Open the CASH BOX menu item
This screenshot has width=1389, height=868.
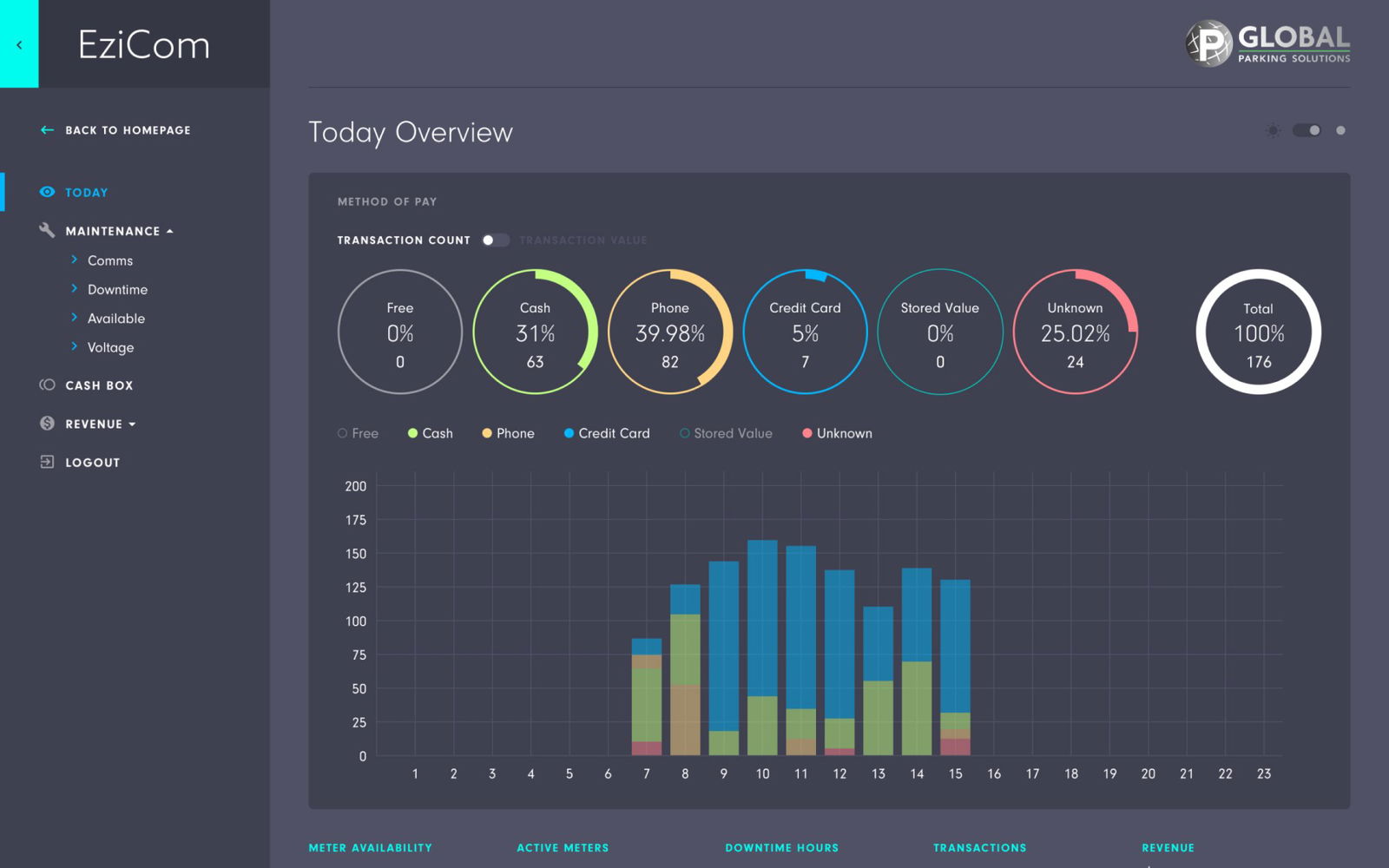tap(99, 385)
